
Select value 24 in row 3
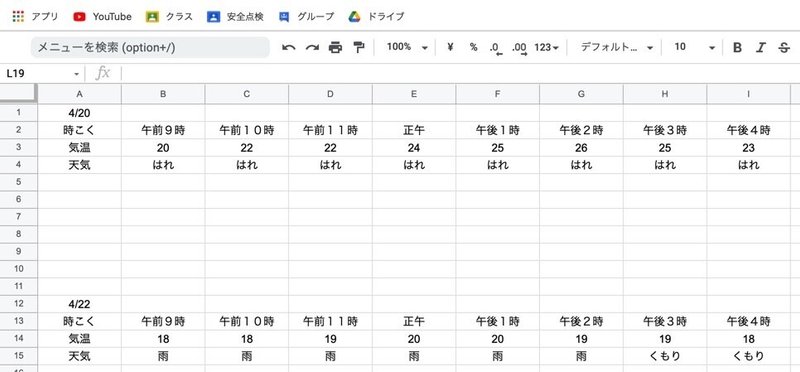pos(414,147)
